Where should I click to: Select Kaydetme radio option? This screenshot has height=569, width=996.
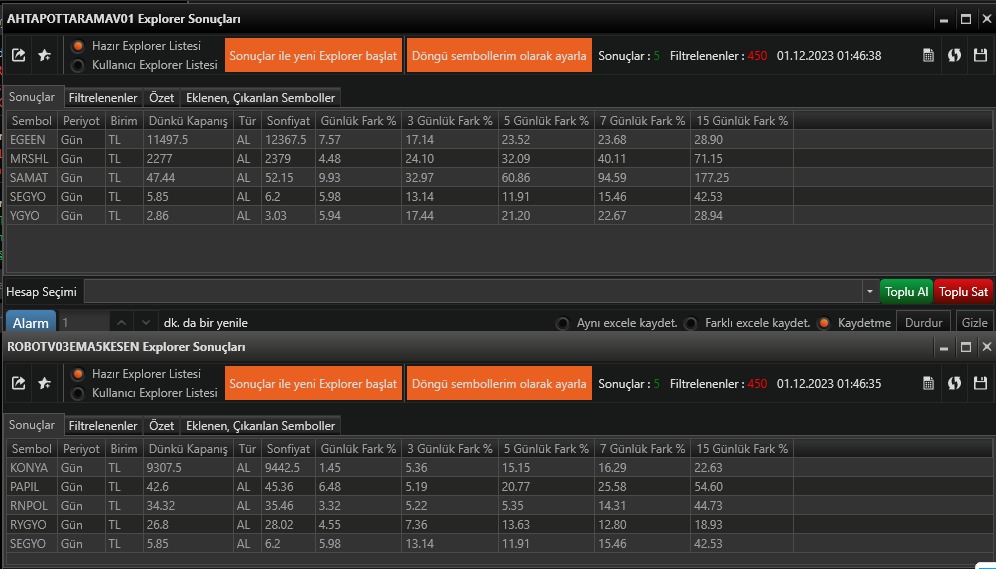(x=824, y=323)
